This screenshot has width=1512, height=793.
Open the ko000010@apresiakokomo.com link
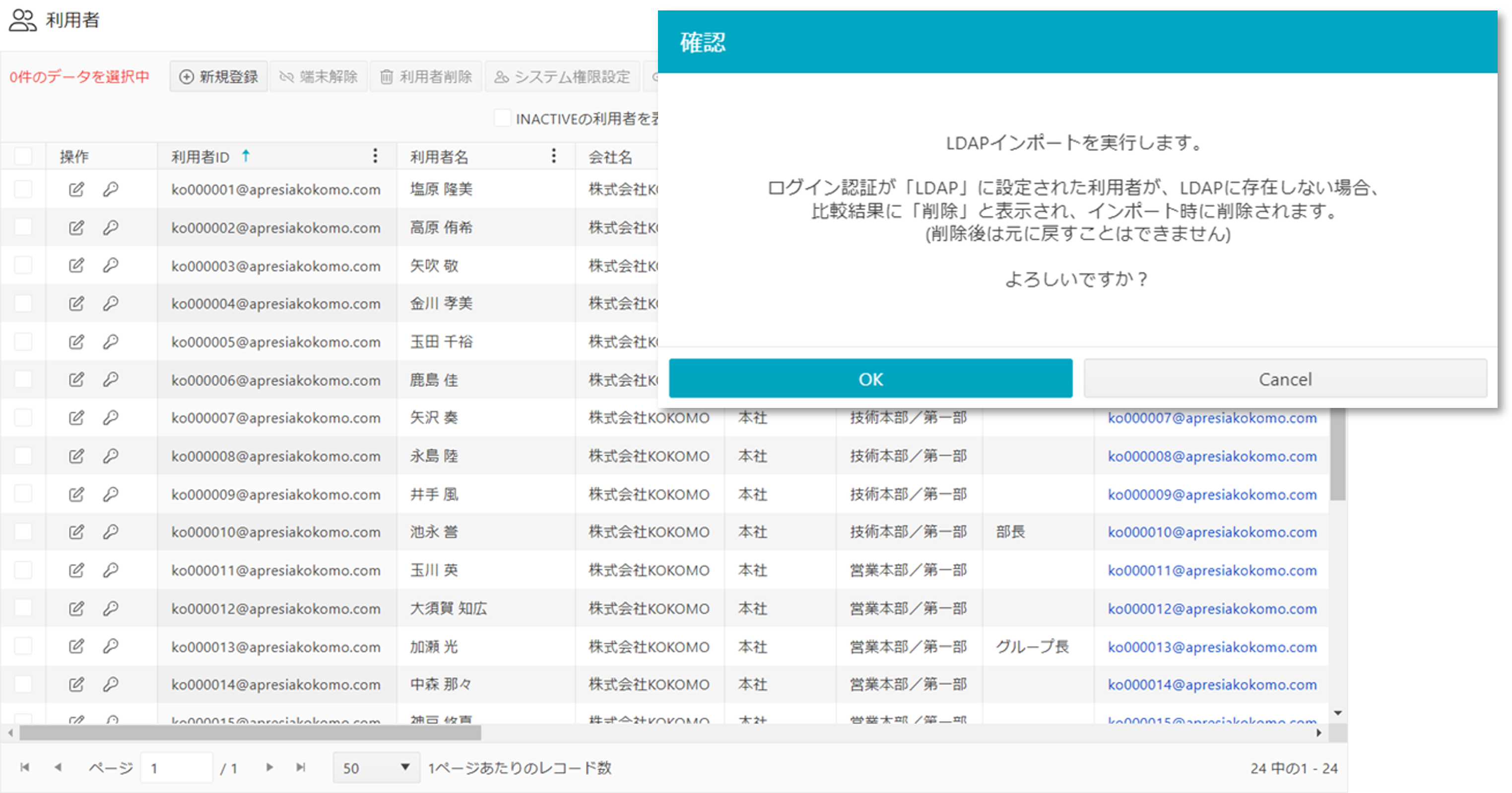1211,532
